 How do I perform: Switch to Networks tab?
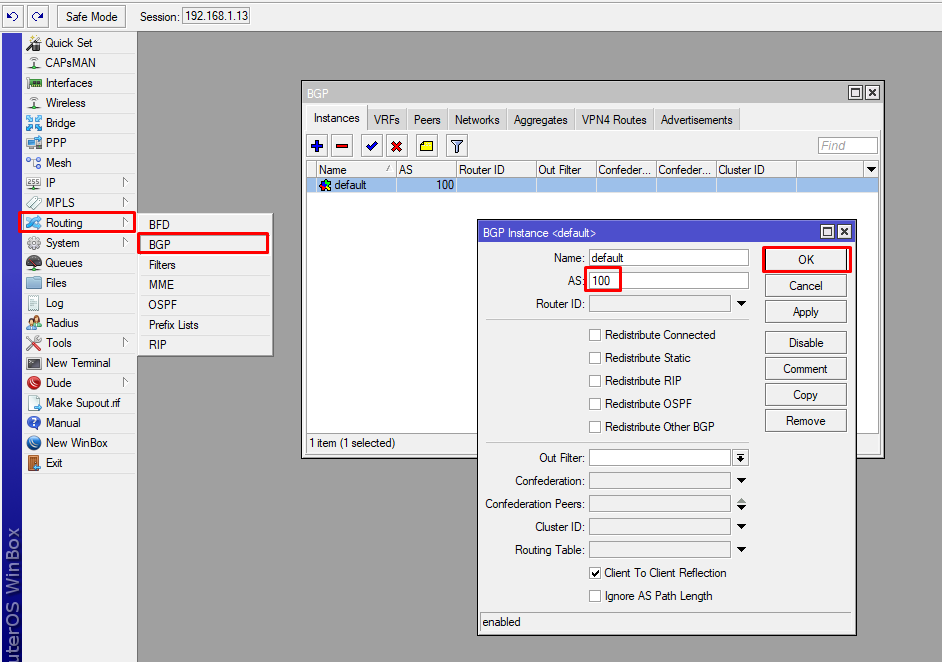(x=477, y=120)
